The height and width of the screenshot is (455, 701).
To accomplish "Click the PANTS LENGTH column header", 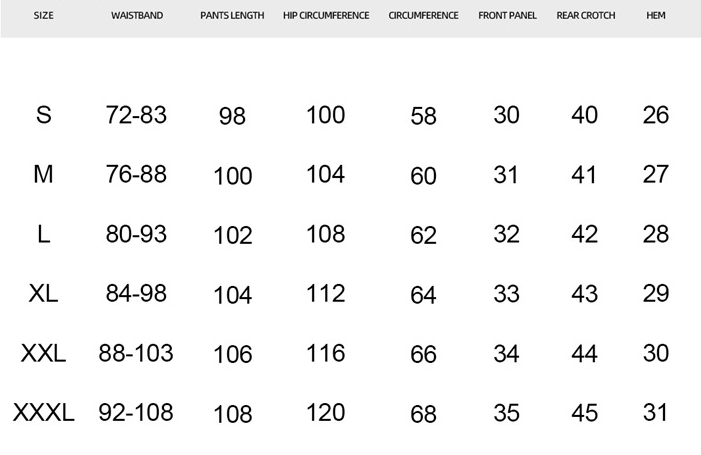I will (x=232, y=16).
